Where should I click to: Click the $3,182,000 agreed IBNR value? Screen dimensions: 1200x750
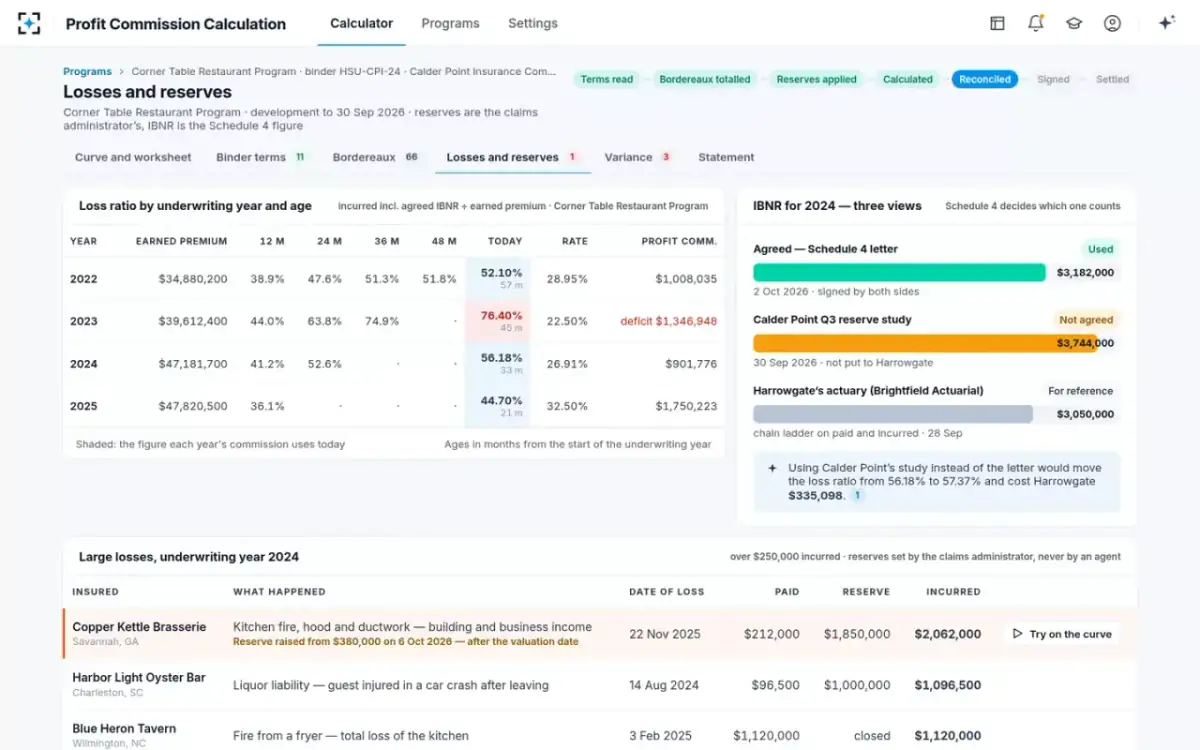click(x=1085, y=272)
